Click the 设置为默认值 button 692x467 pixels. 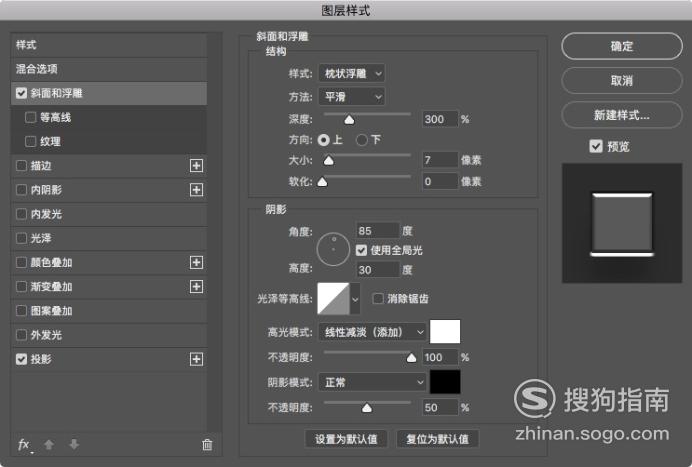click(x=346, y=439)
